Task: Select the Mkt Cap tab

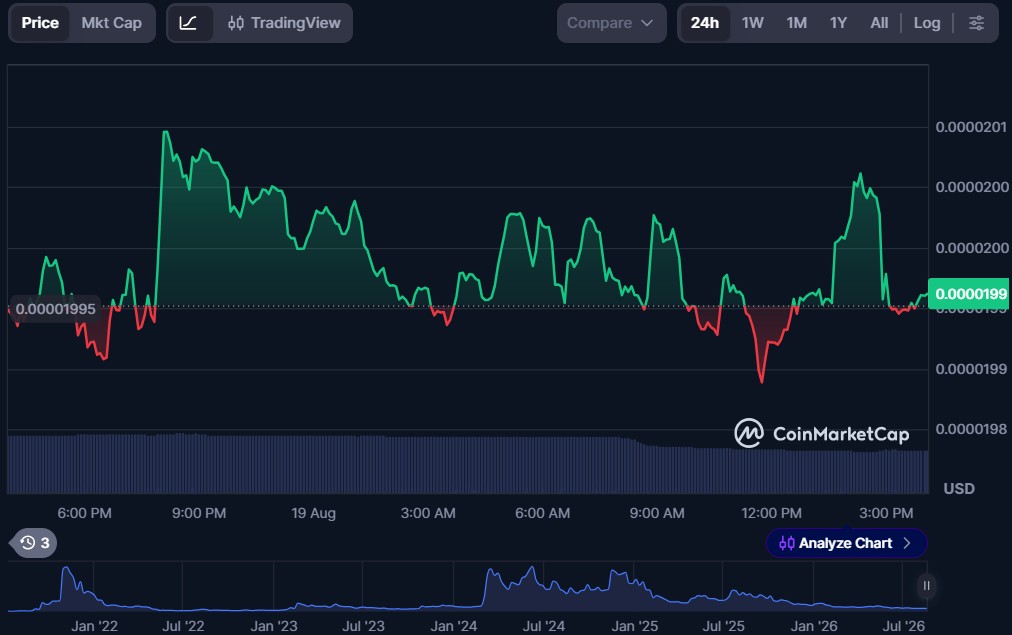Action: [111, 23]
